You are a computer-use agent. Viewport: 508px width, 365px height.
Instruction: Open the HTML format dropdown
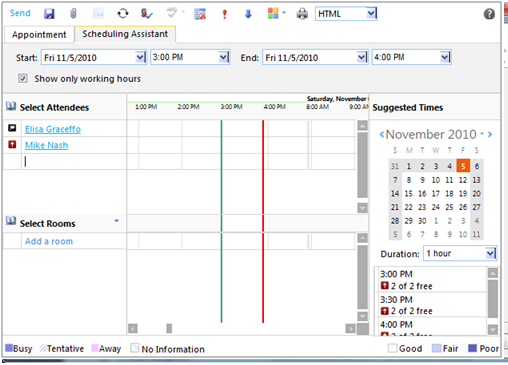pyautogui.click(x=371, y=14)
